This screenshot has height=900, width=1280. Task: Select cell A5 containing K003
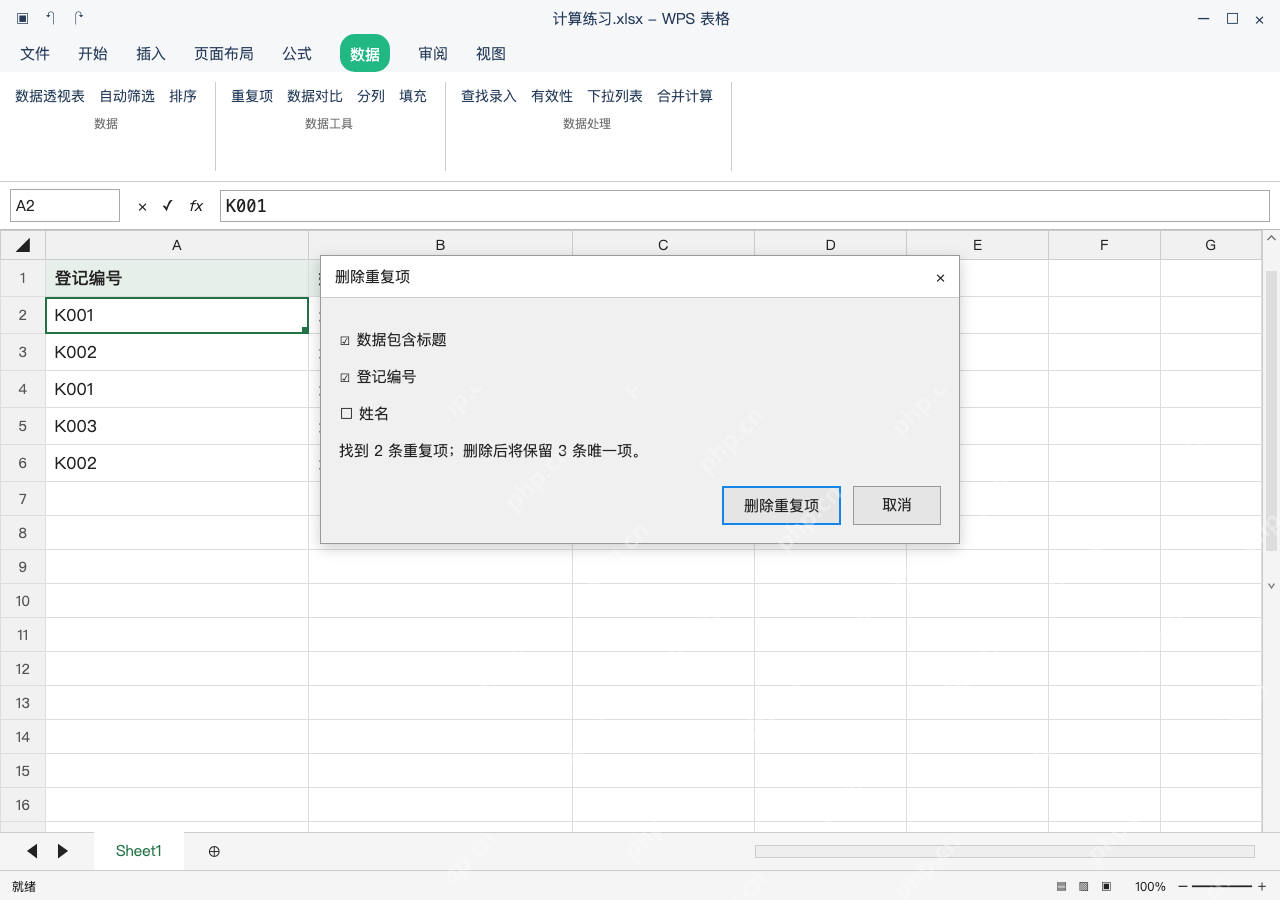coord(177,426)
